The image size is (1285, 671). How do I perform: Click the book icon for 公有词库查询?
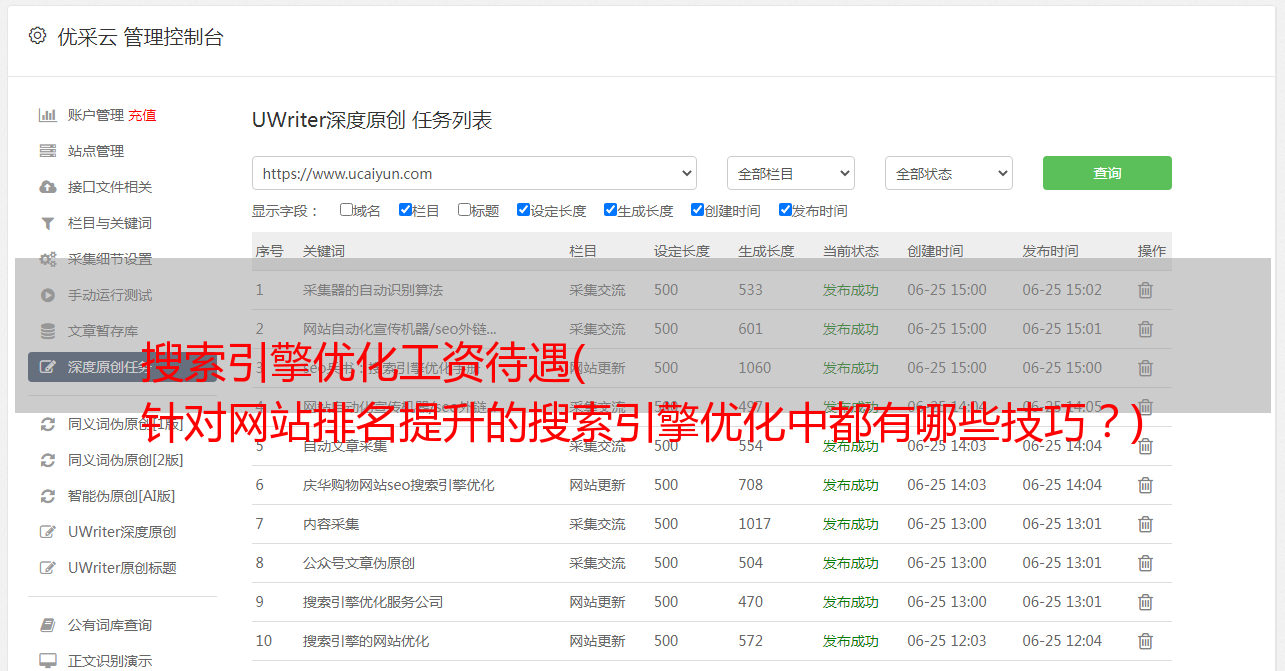[47, 625]
